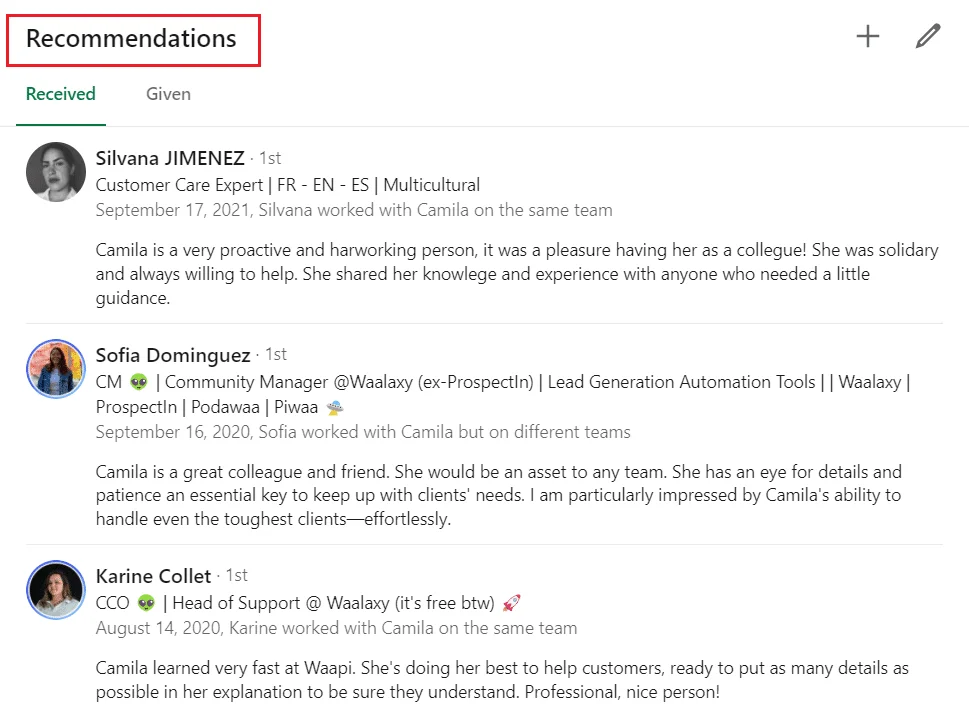Select the Received tab
The width and height of the screenshot is (969, 725).
point(61,94)
